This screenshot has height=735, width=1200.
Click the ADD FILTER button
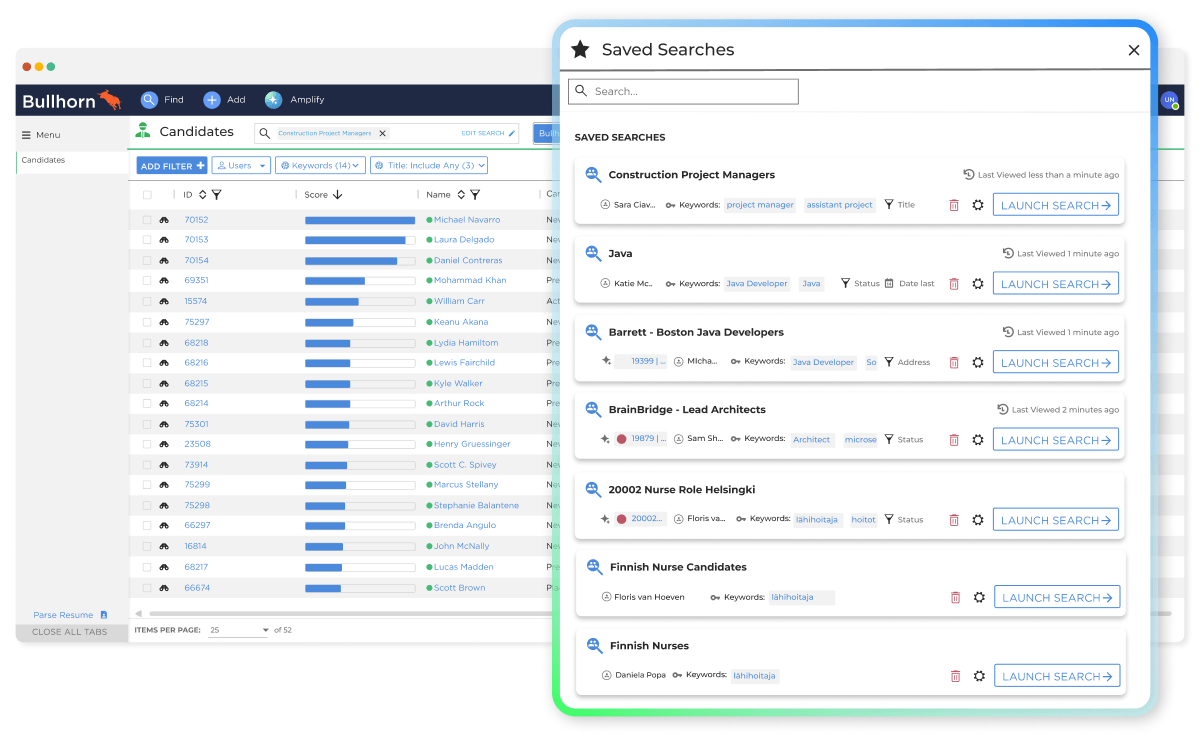172,166
